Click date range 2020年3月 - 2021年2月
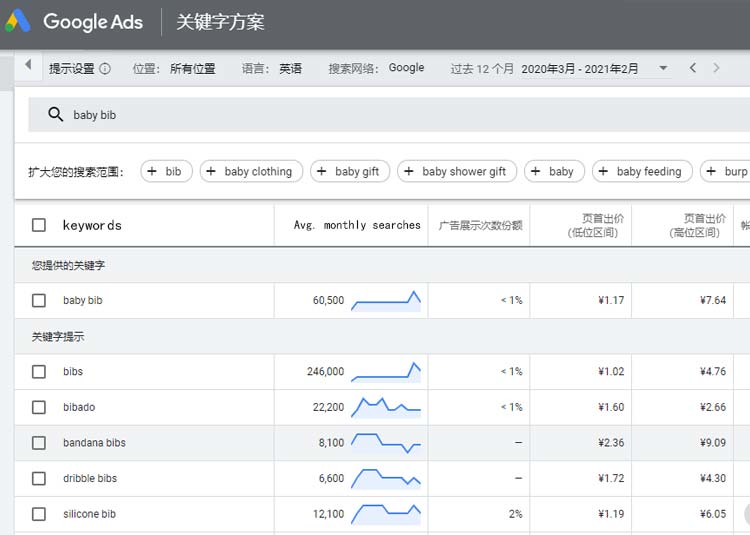Viewport: 750px width, 535px height. [x=580, y=69]
